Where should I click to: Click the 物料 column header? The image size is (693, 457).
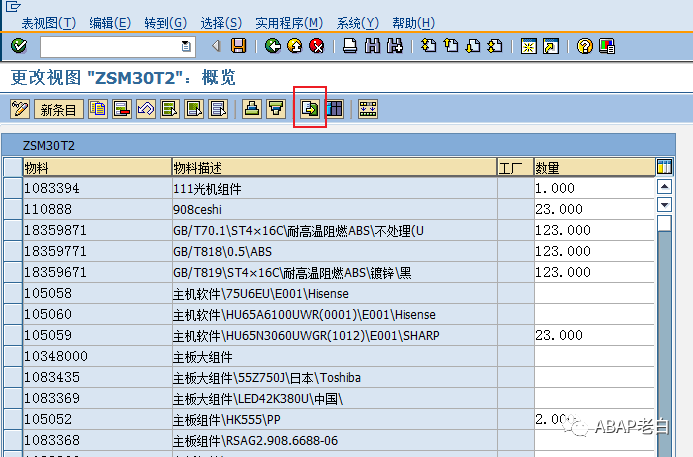click(x=97, y=168)
